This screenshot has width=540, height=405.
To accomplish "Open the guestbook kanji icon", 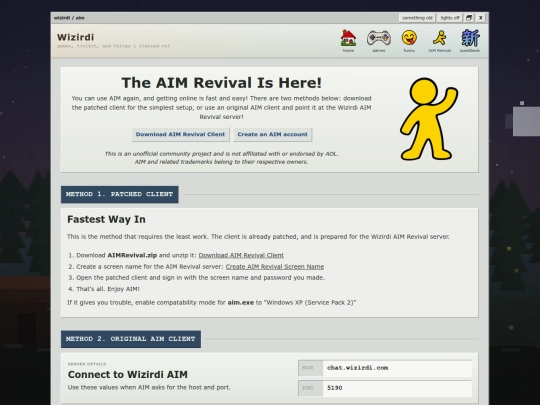I will click(x=470, y=38).
